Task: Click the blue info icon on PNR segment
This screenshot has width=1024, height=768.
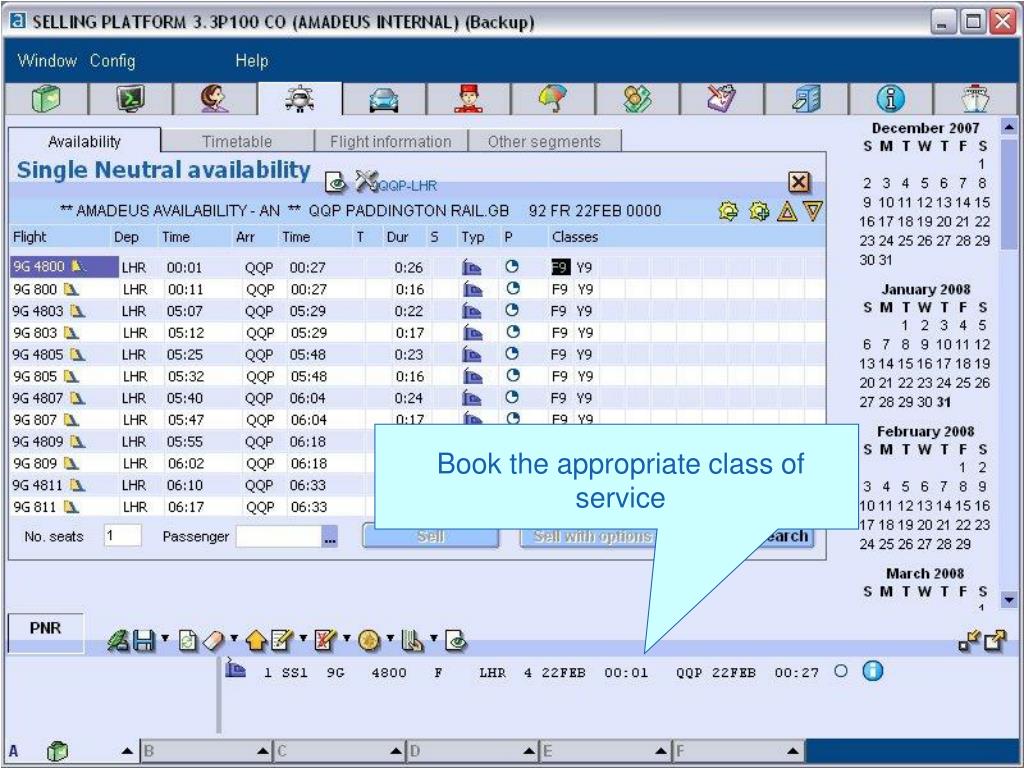Action: [x=872, y=671]
